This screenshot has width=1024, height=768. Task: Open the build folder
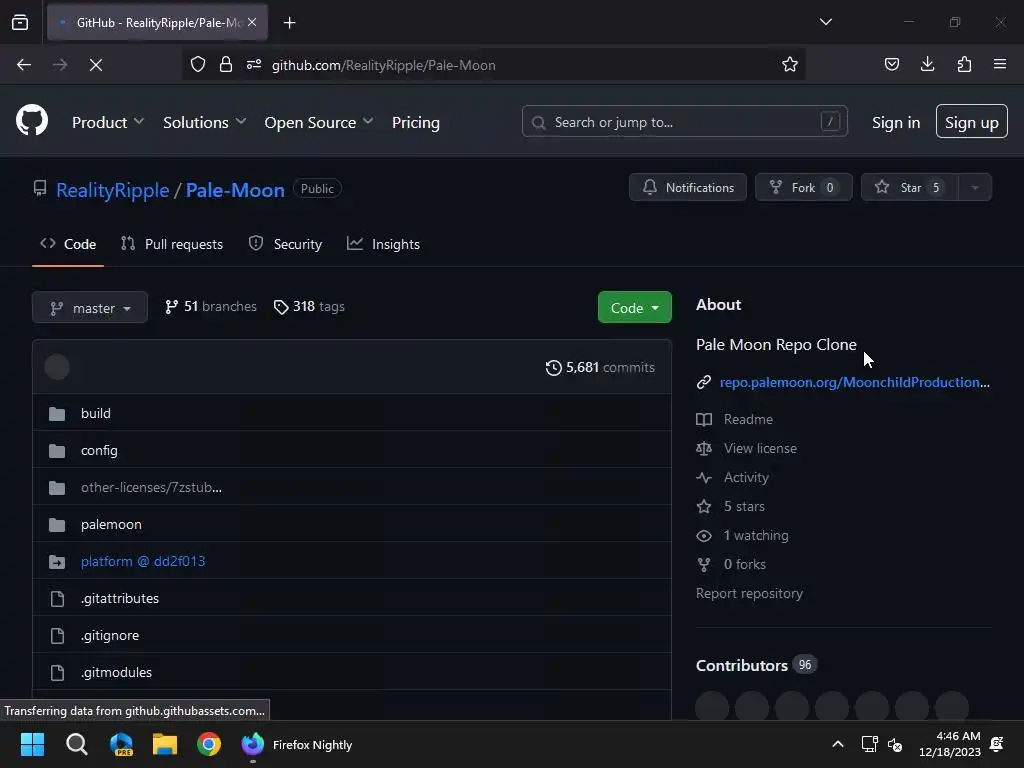click(96, 413)
